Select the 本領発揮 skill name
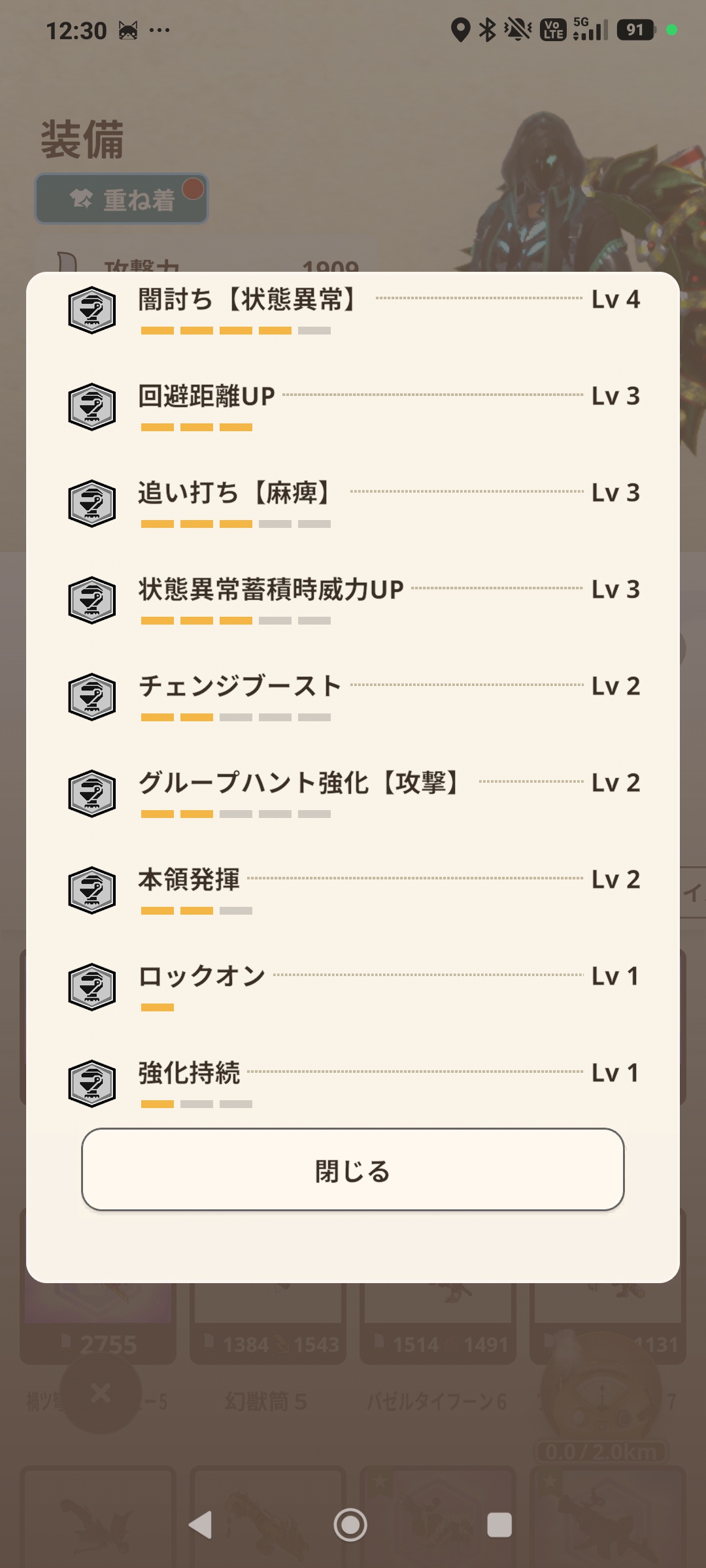This screenshot has height=1568, width=706. [x=189, y=879]
